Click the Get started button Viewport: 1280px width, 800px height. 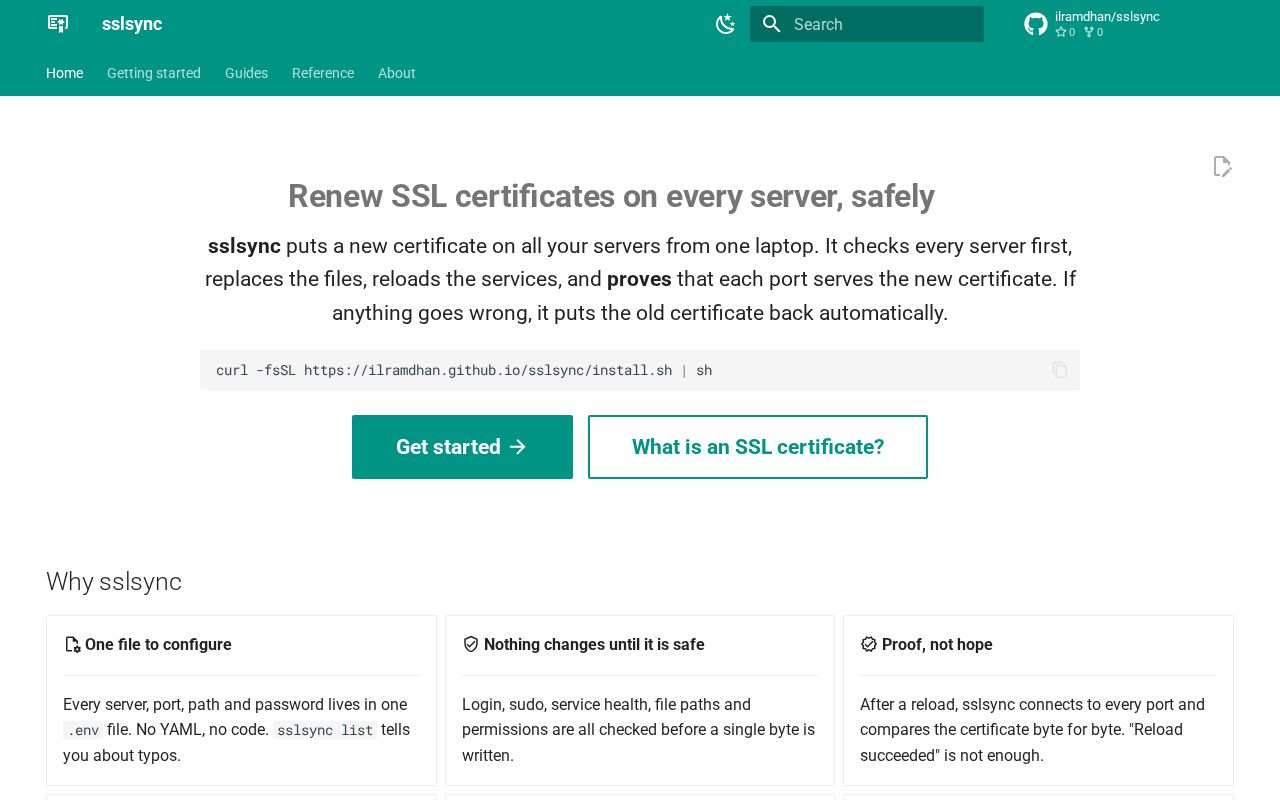tap(462, 447)
